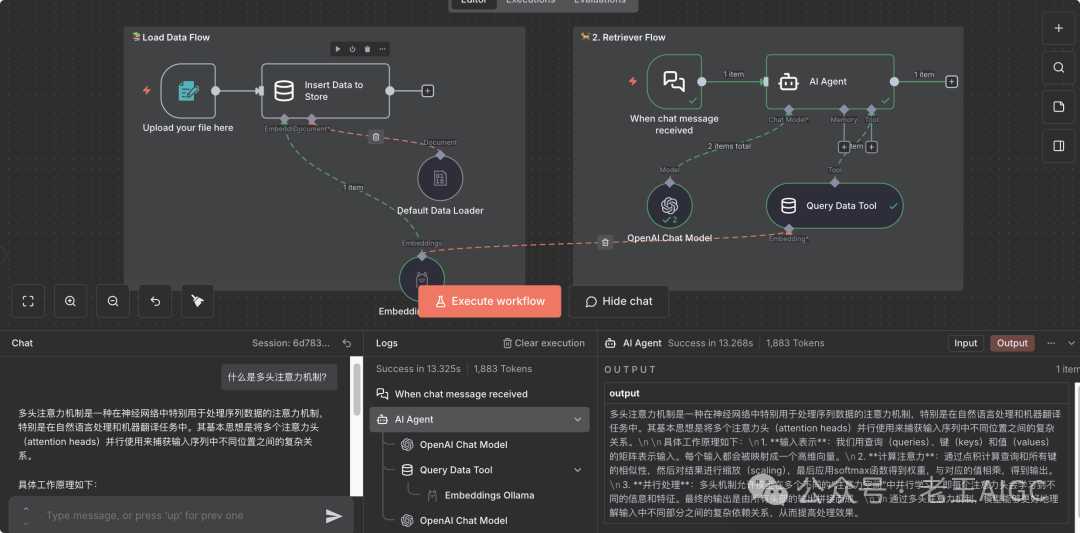The image size is (1080, 533).
Task: Collapse Query Data Tool log chevron
Action: [577, 470]
